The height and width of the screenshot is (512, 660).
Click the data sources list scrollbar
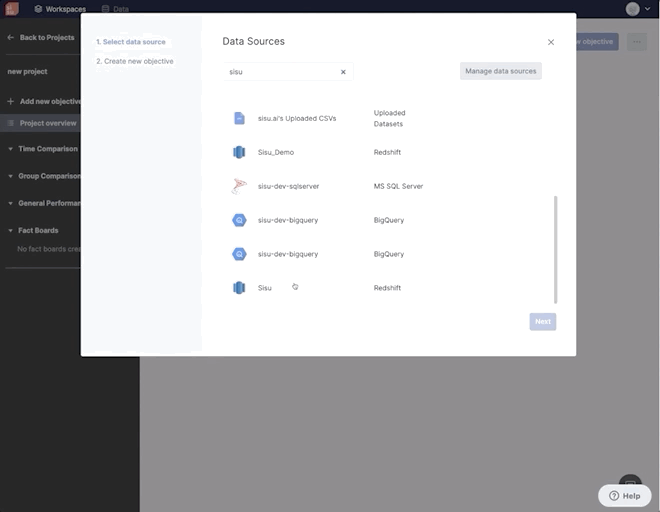(x=556, y=249)
